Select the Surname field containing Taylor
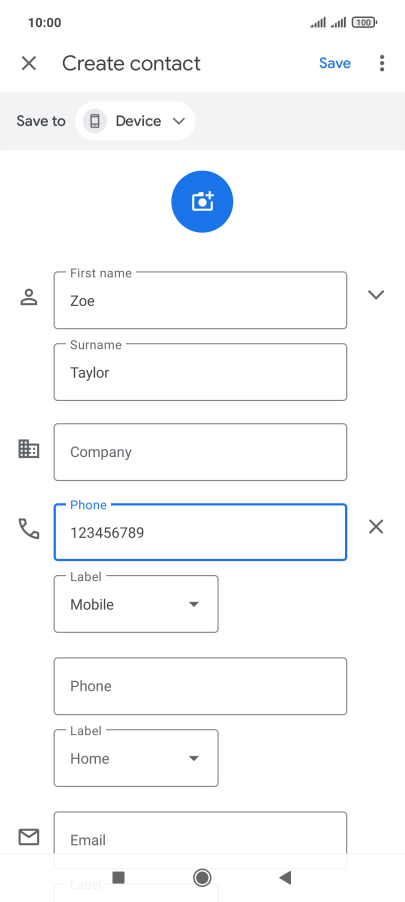 pos(200,372)
